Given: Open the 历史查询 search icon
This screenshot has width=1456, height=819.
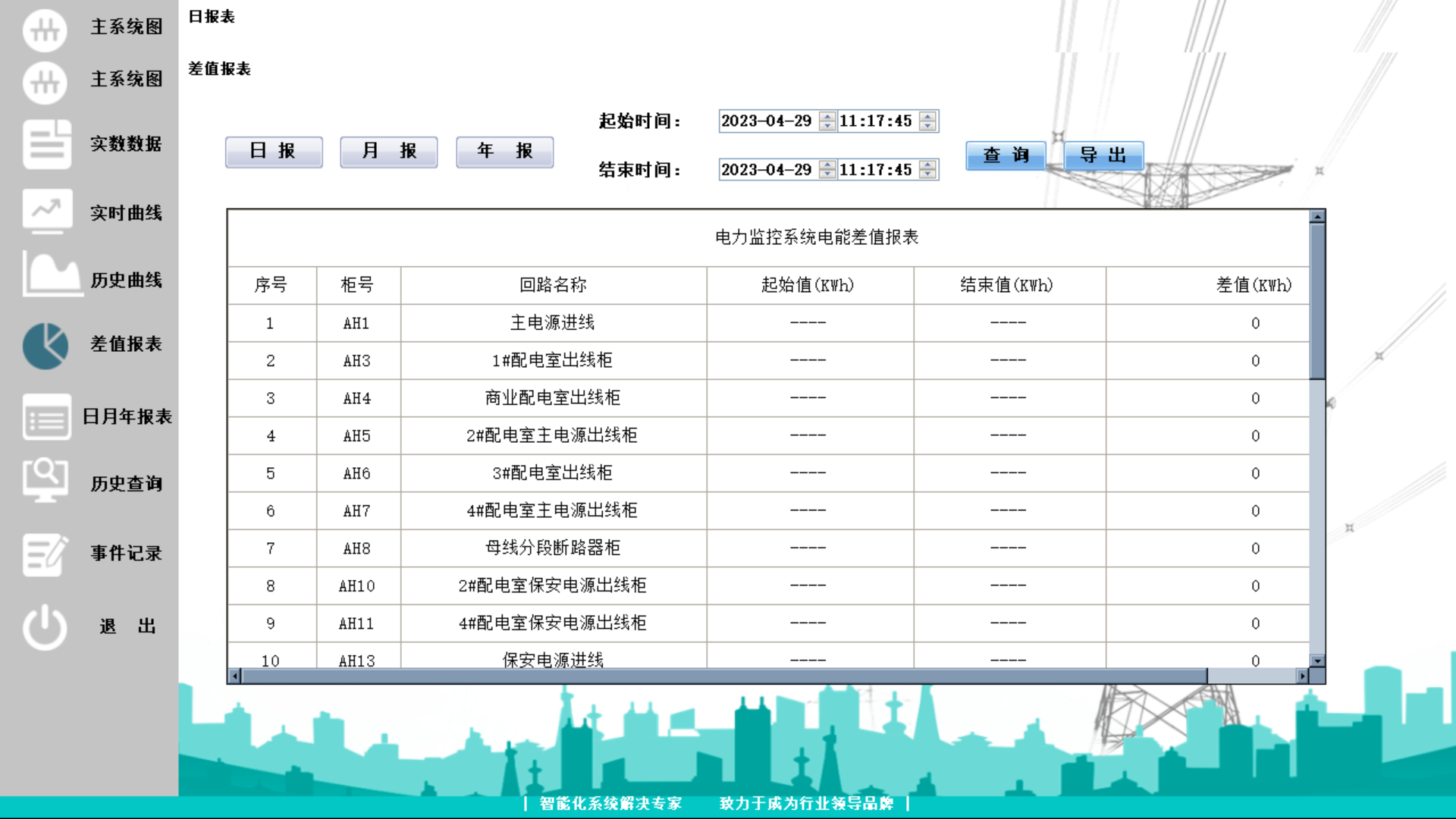Looking at the screenshot, I should [x=45, y=480].
